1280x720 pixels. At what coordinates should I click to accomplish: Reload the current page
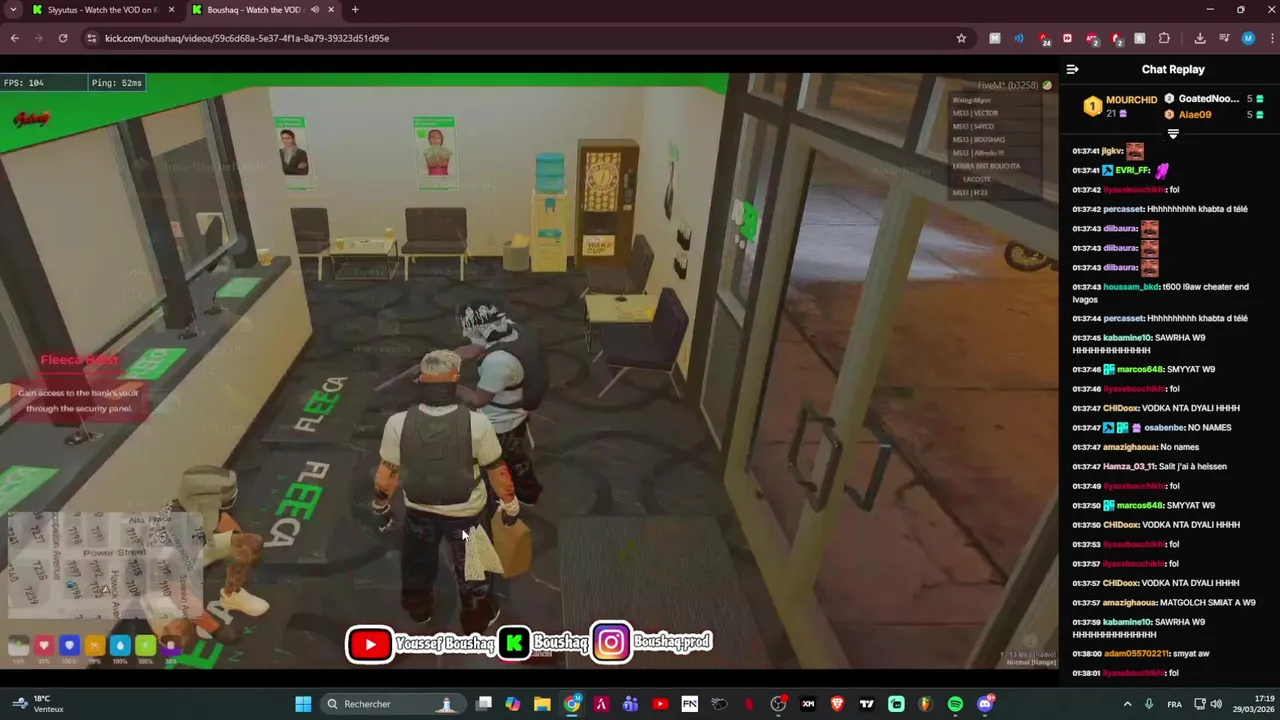(63, 38)
